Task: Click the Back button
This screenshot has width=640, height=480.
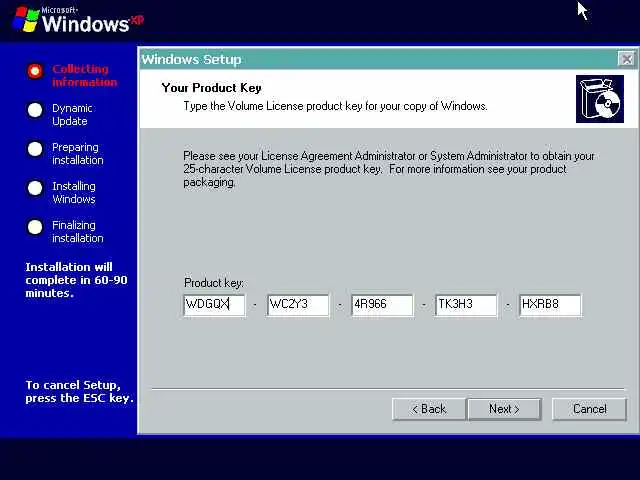Action: (x=429, y=409)
